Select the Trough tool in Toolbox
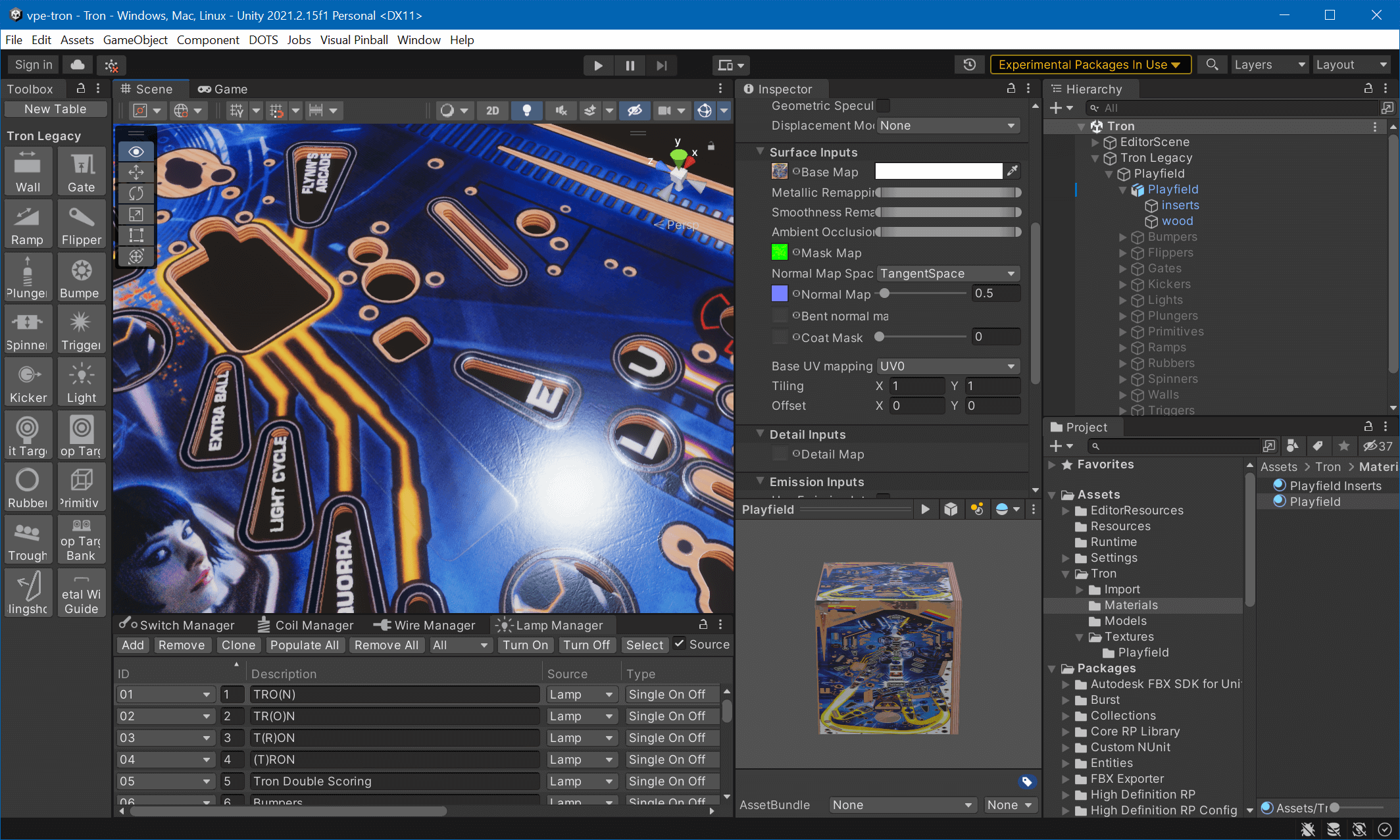Viewport: 1400px width, 840px height. point(28,540)
